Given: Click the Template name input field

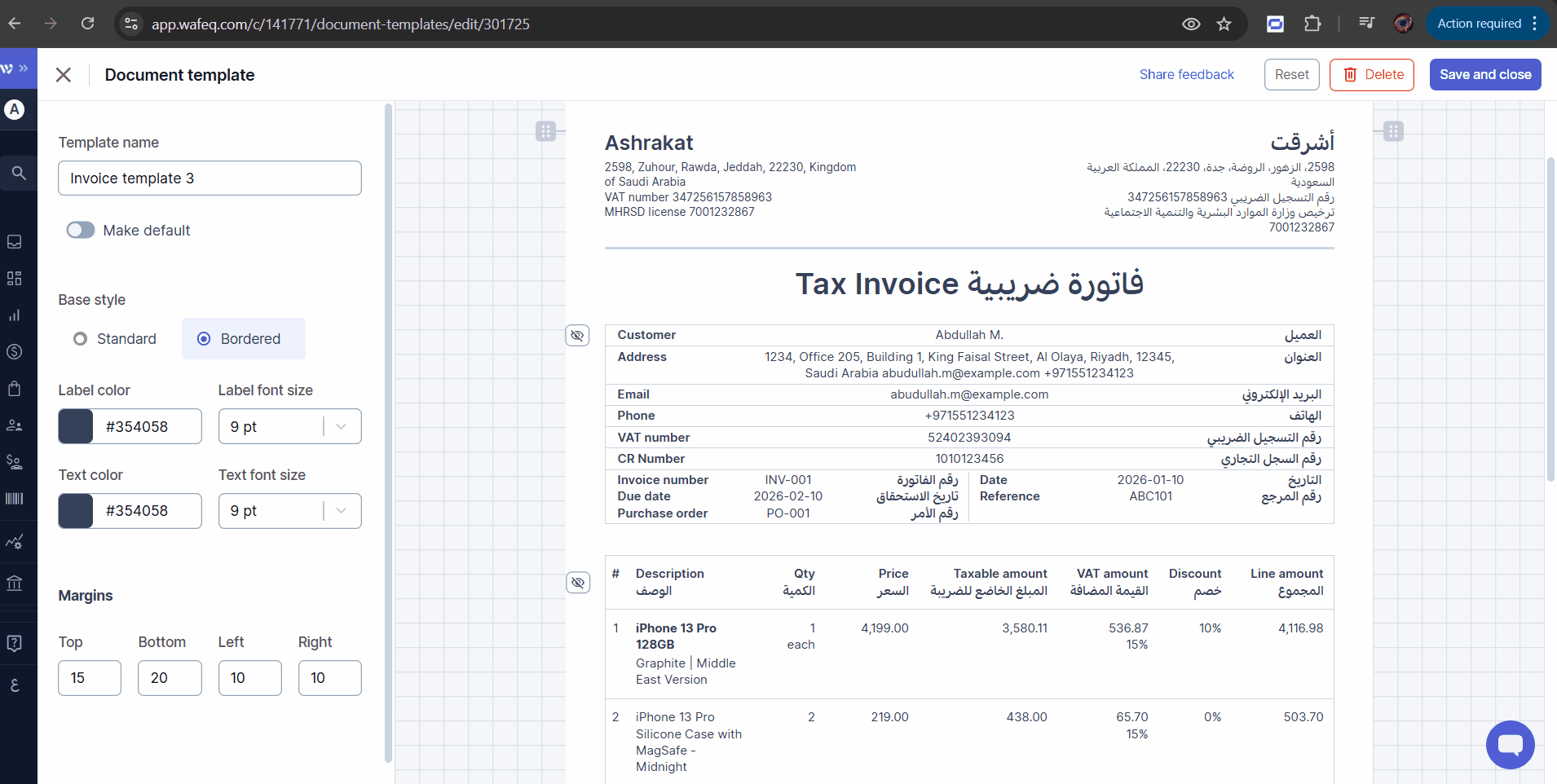Looking at the screenshot, I should [x=210, y=178].
